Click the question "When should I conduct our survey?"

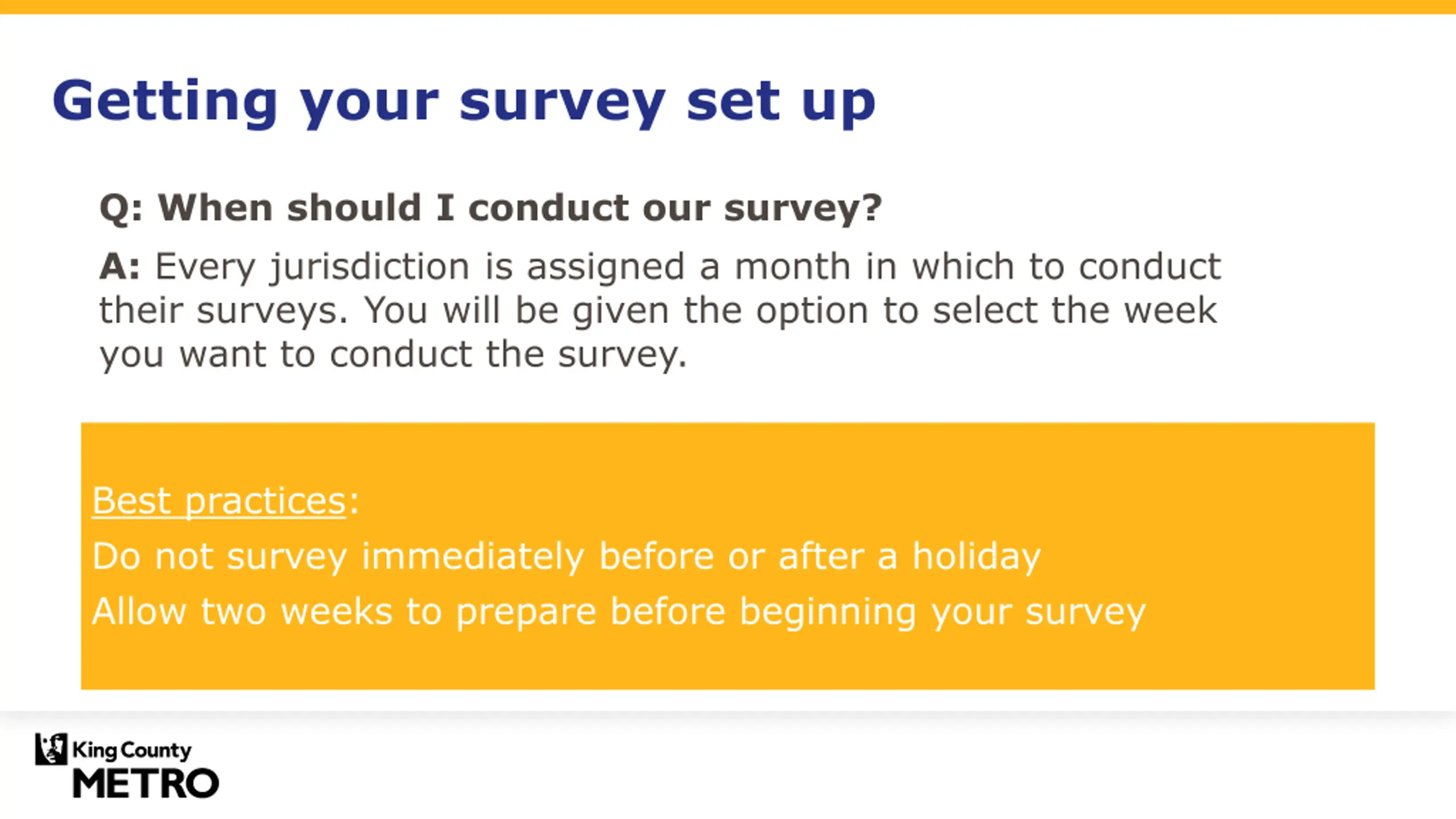[519, 208]
